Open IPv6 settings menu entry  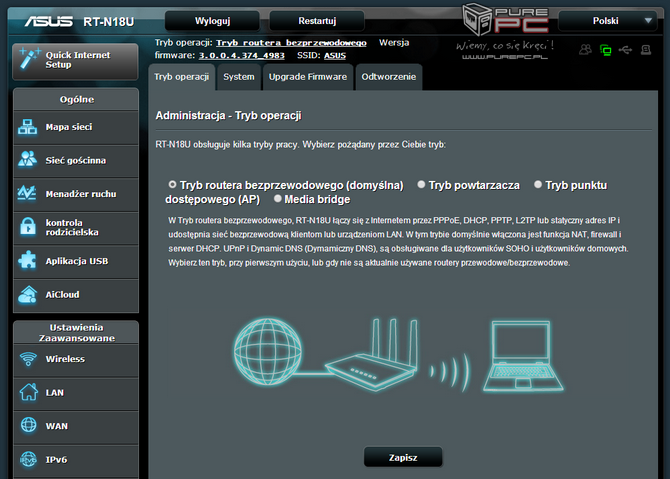(x=76, y=461)
